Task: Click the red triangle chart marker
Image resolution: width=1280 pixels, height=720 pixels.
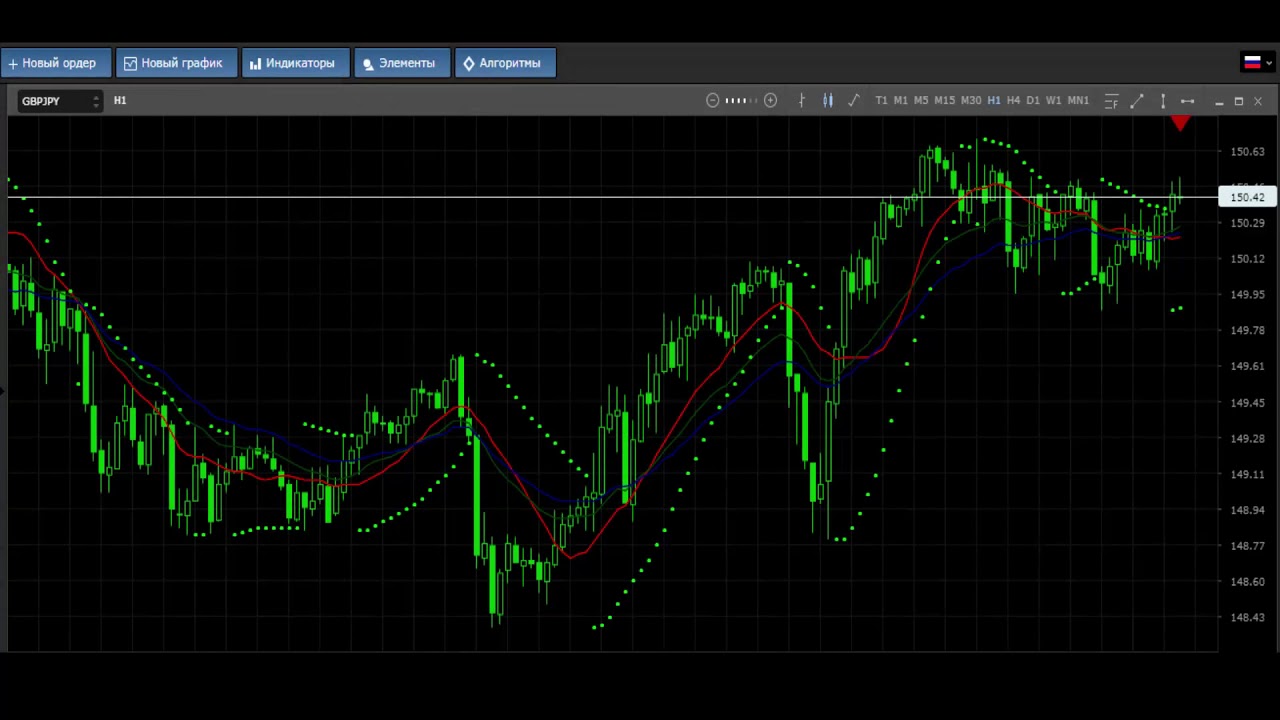Action: [x=1181, y=123]
